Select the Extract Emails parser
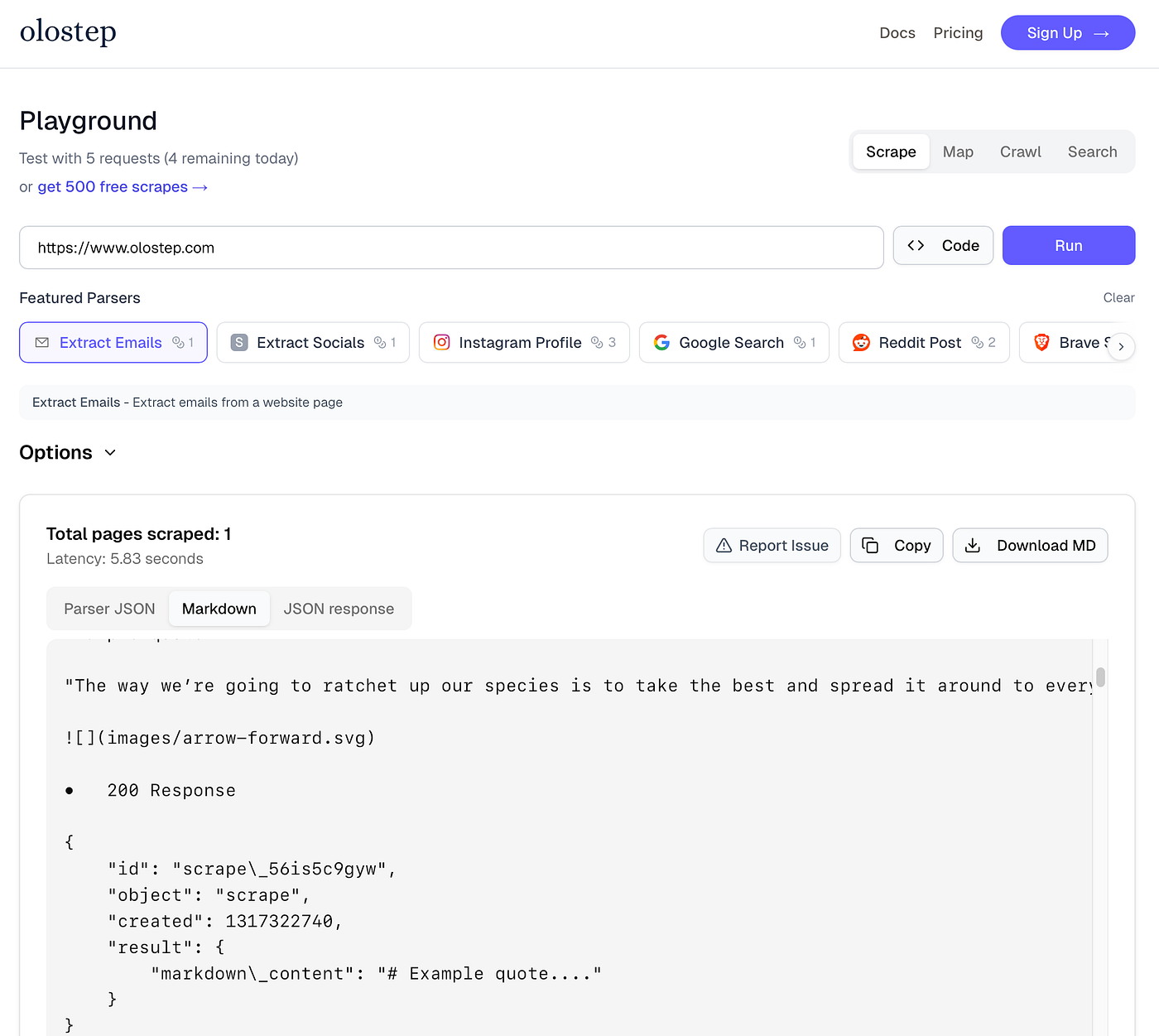This screenshot has height=1036, width=1159. [113, 343]
